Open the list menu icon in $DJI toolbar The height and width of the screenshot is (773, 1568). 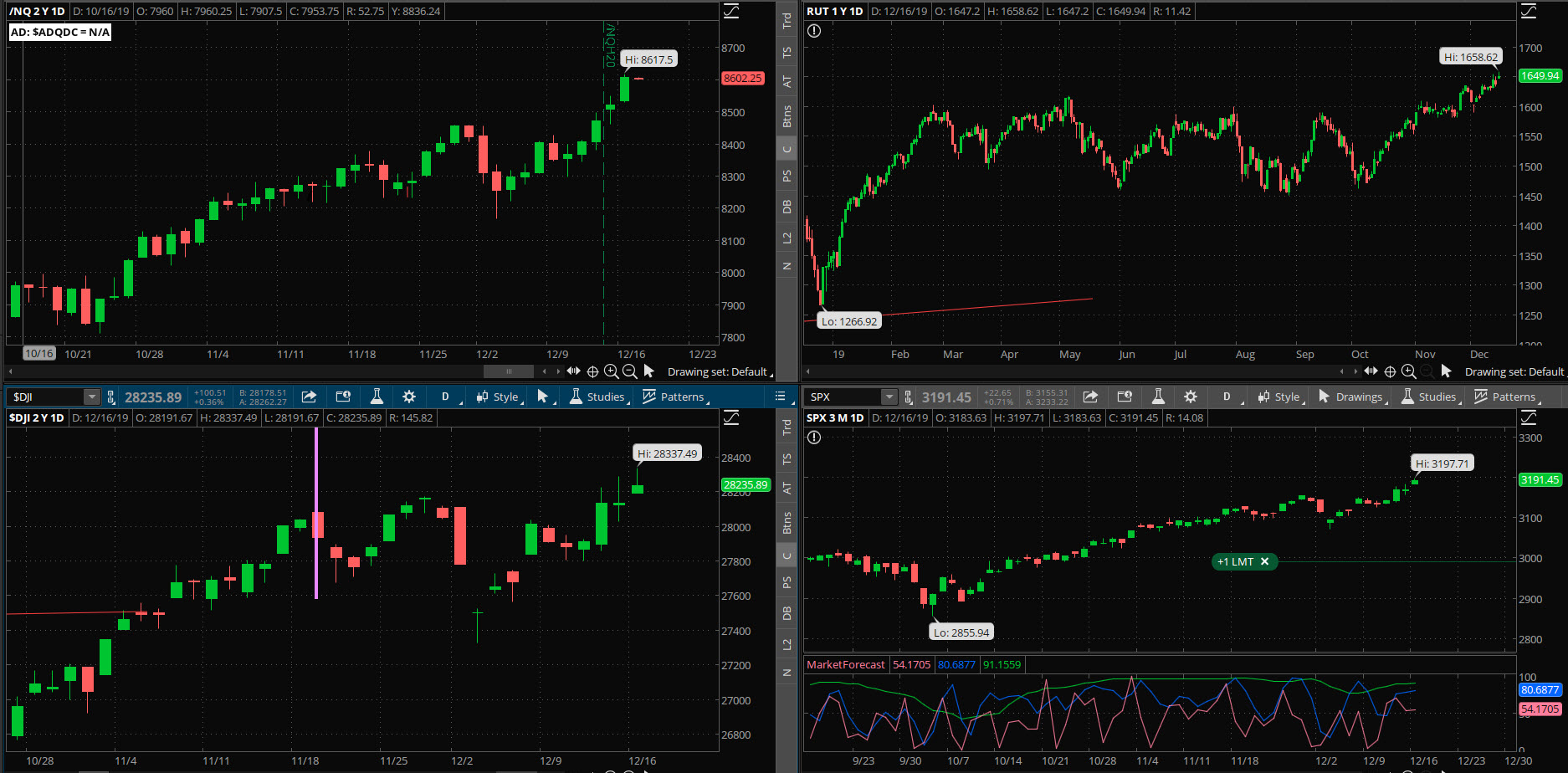(x=780, y=397)
